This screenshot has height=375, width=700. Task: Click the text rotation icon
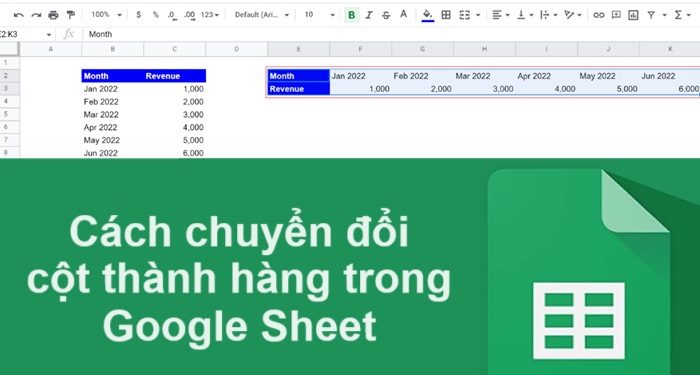click(x=569, y=15)
